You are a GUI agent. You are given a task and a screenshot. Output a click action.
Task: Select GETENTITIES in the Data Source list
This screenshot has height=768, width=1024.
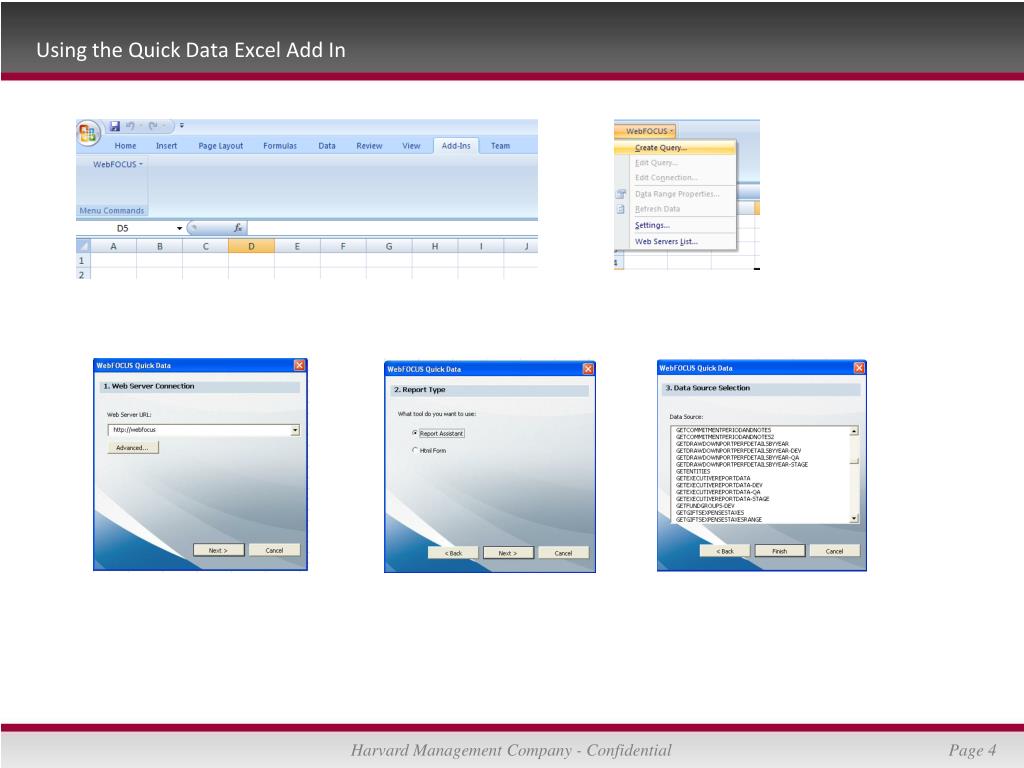pyautogui.click(x=693, y=472)
